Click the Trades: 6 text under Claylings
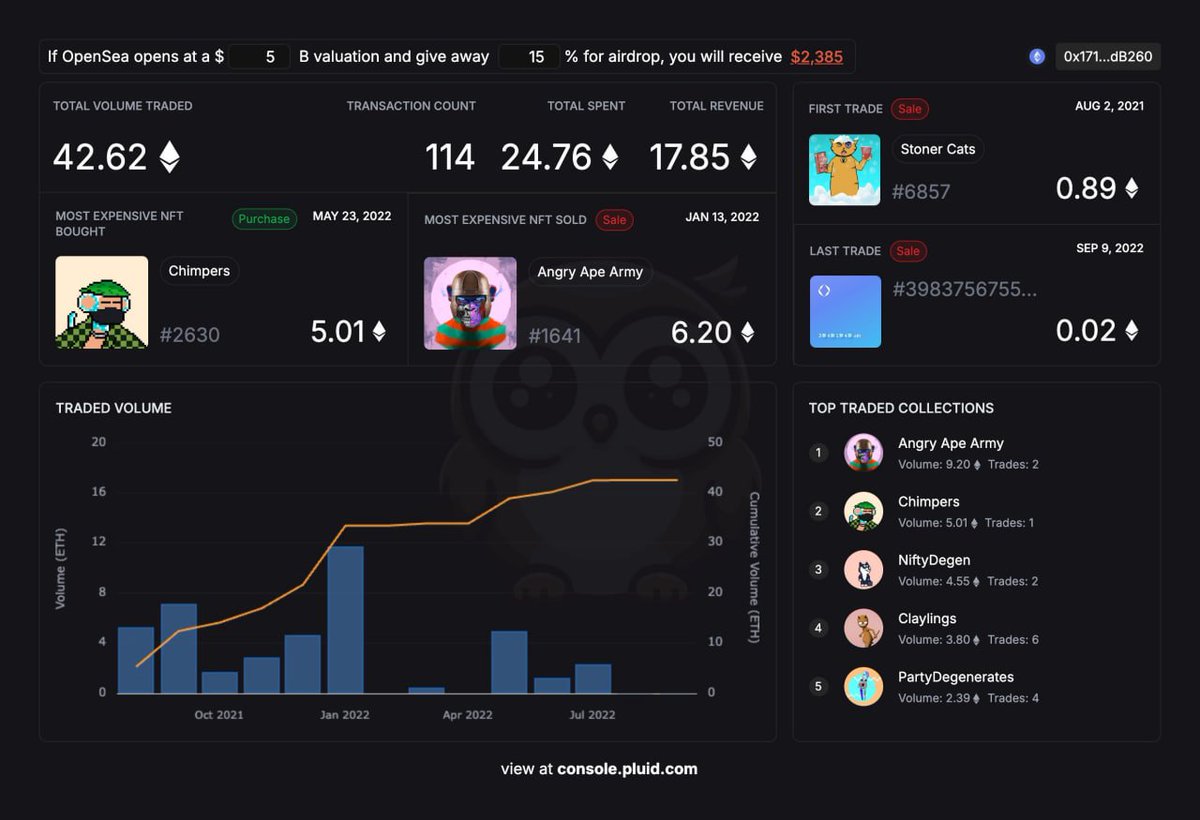Screen dimensions: 1200x820 [x=1013, y=640]
